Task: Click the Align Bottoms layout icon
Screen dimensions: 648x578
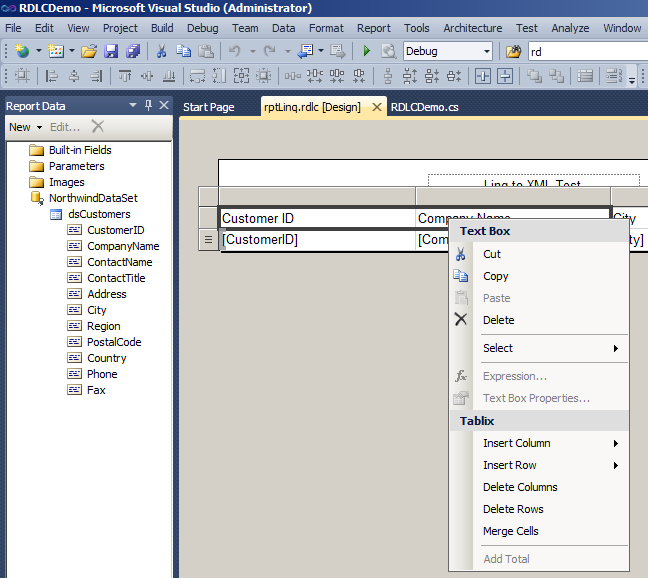Action: point(169,76)
